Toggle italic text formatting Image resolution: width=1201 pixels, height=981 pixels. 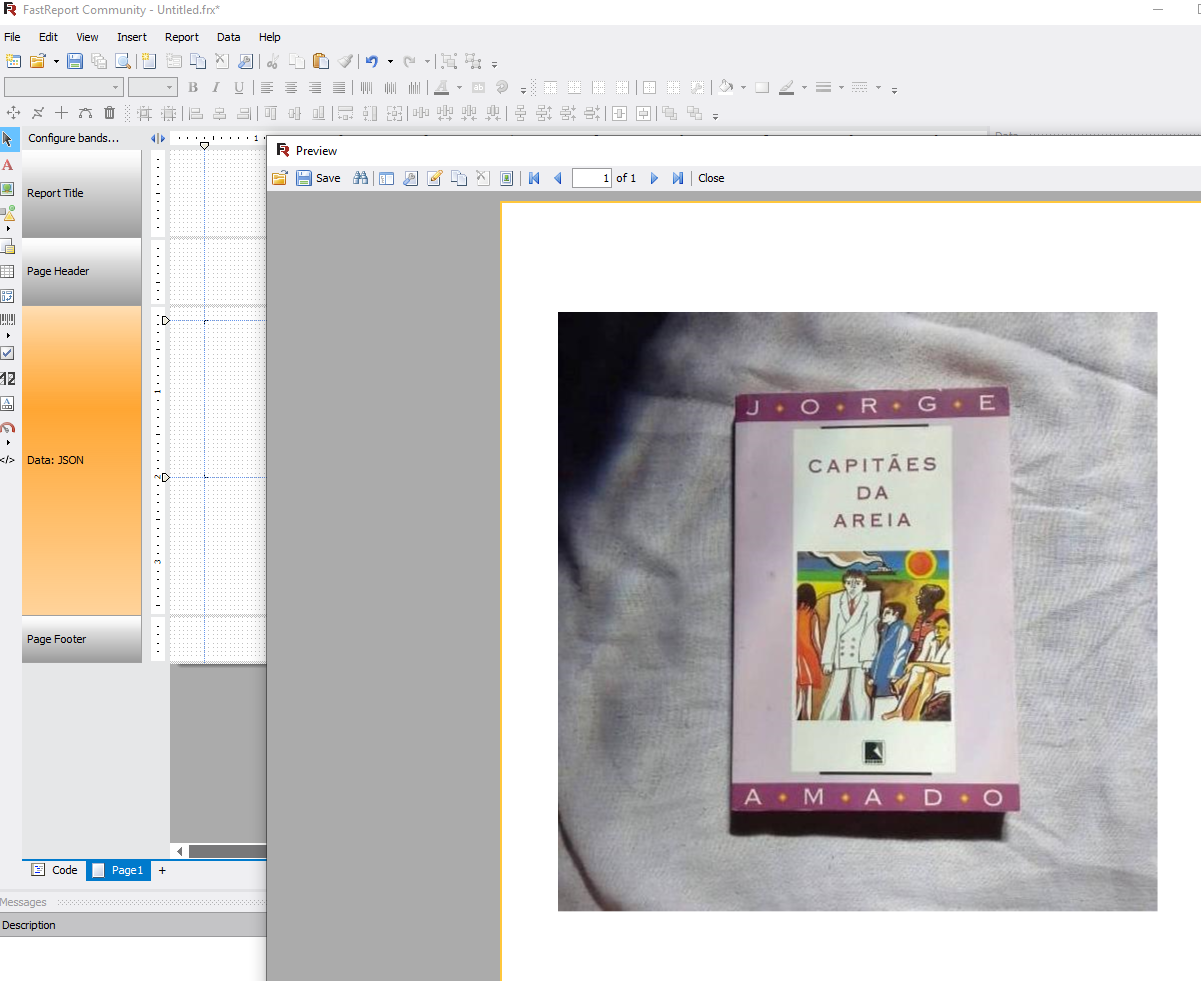tap(215, 88)
